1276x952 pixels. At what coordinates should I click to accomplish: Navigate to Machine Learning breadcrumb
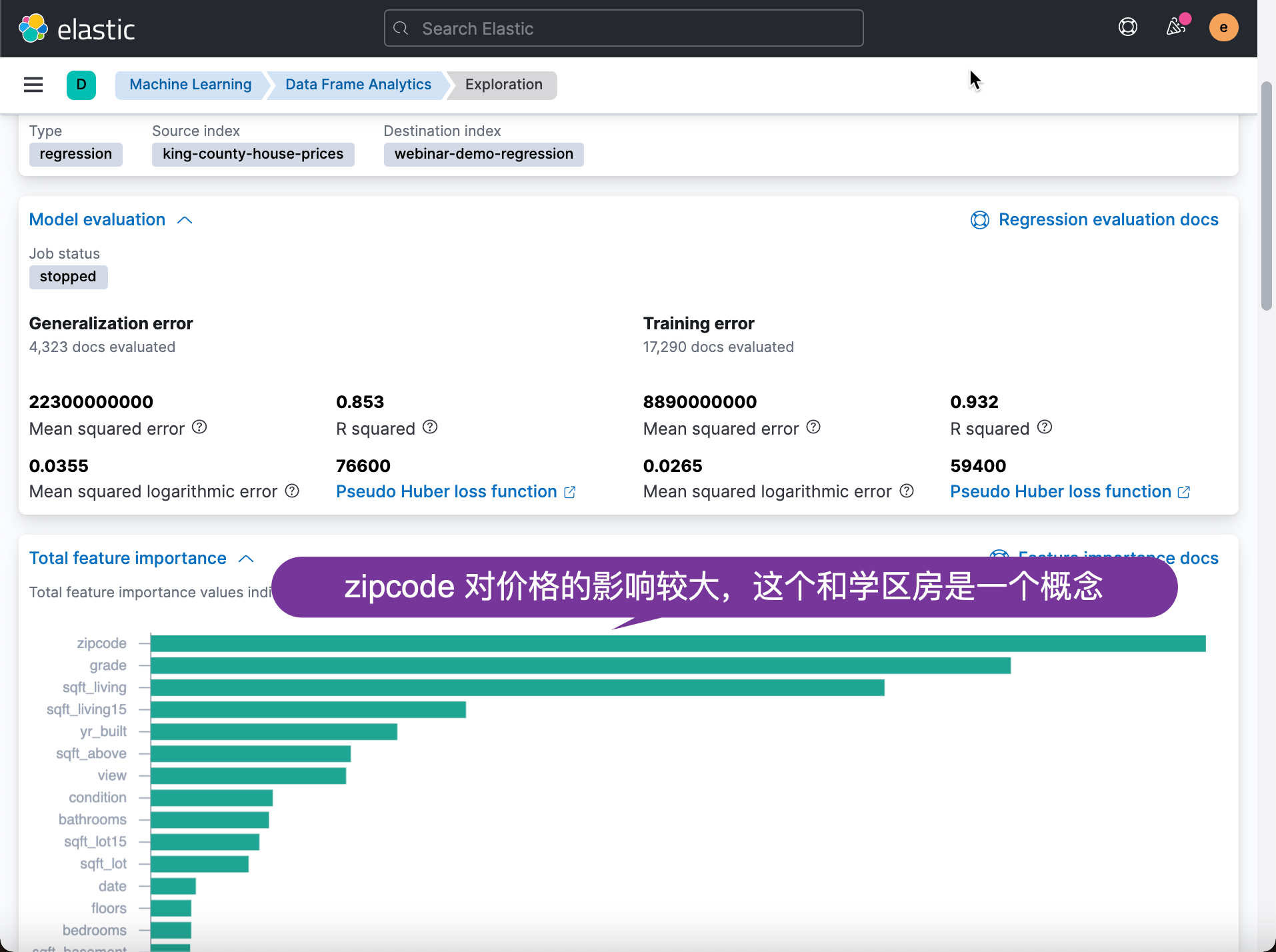click(x=190, y=85)
